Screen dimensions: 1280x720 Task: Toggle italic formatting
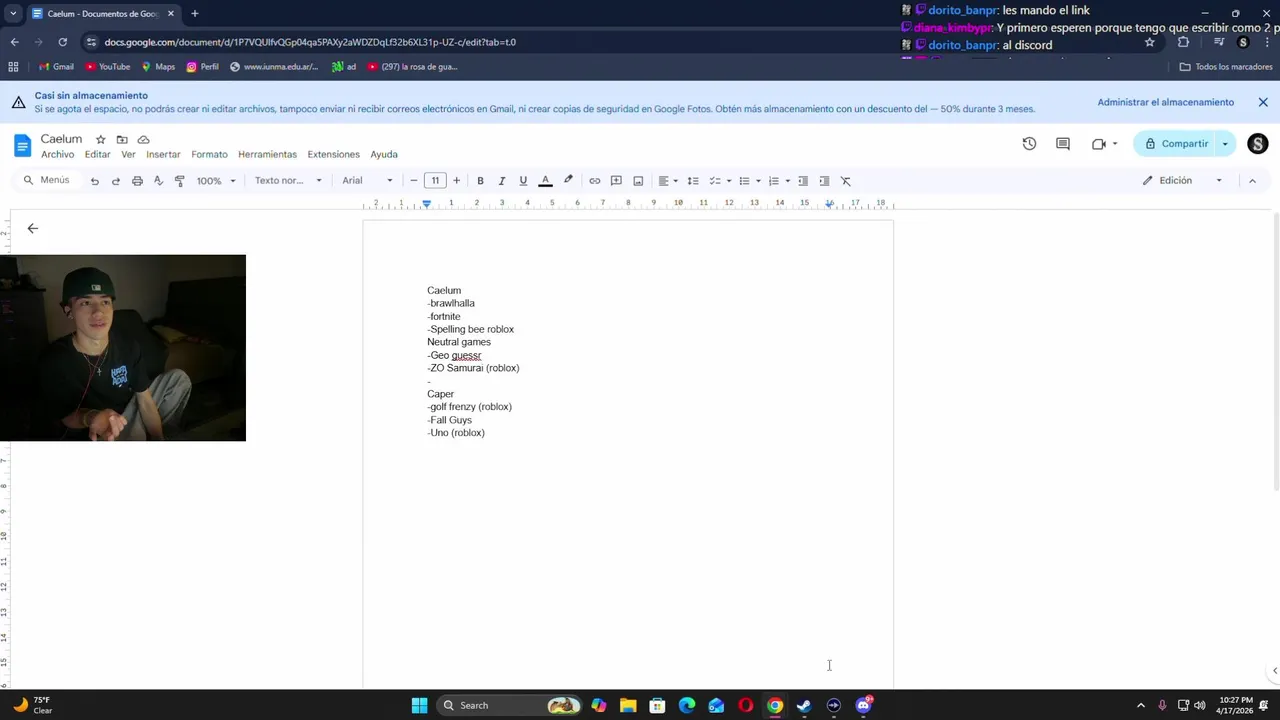coord(502,181)
